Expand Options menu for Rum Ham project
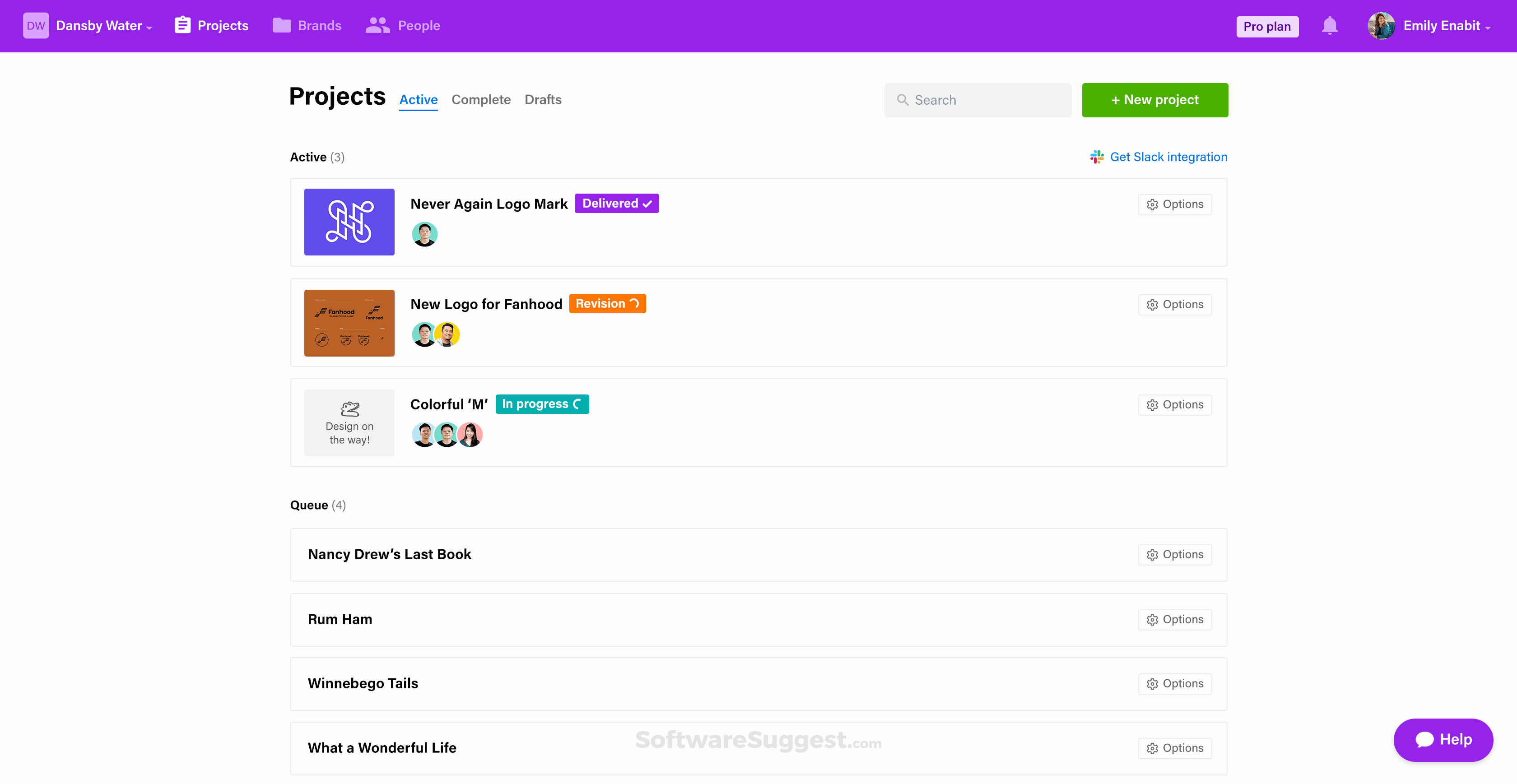 [x=1175, y=619]
